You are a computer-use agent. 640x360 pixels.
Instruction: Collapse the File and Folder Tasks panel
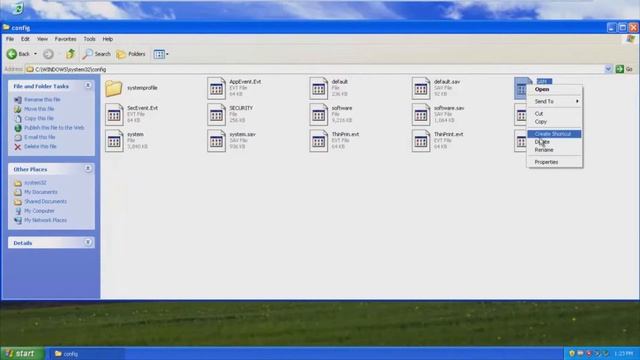click(88, 86)
